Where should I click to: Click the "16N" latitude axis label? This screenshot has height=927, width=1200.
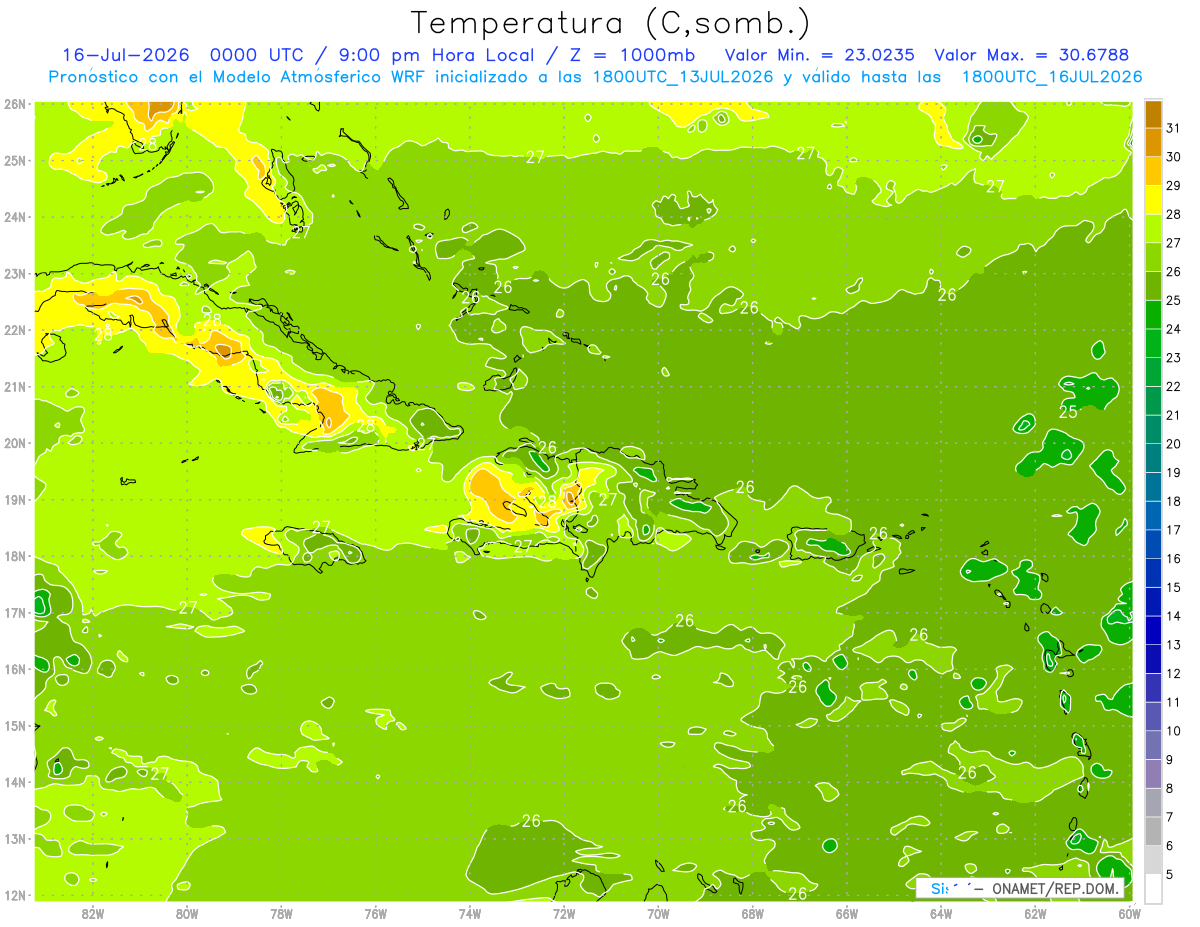(15, 669)
